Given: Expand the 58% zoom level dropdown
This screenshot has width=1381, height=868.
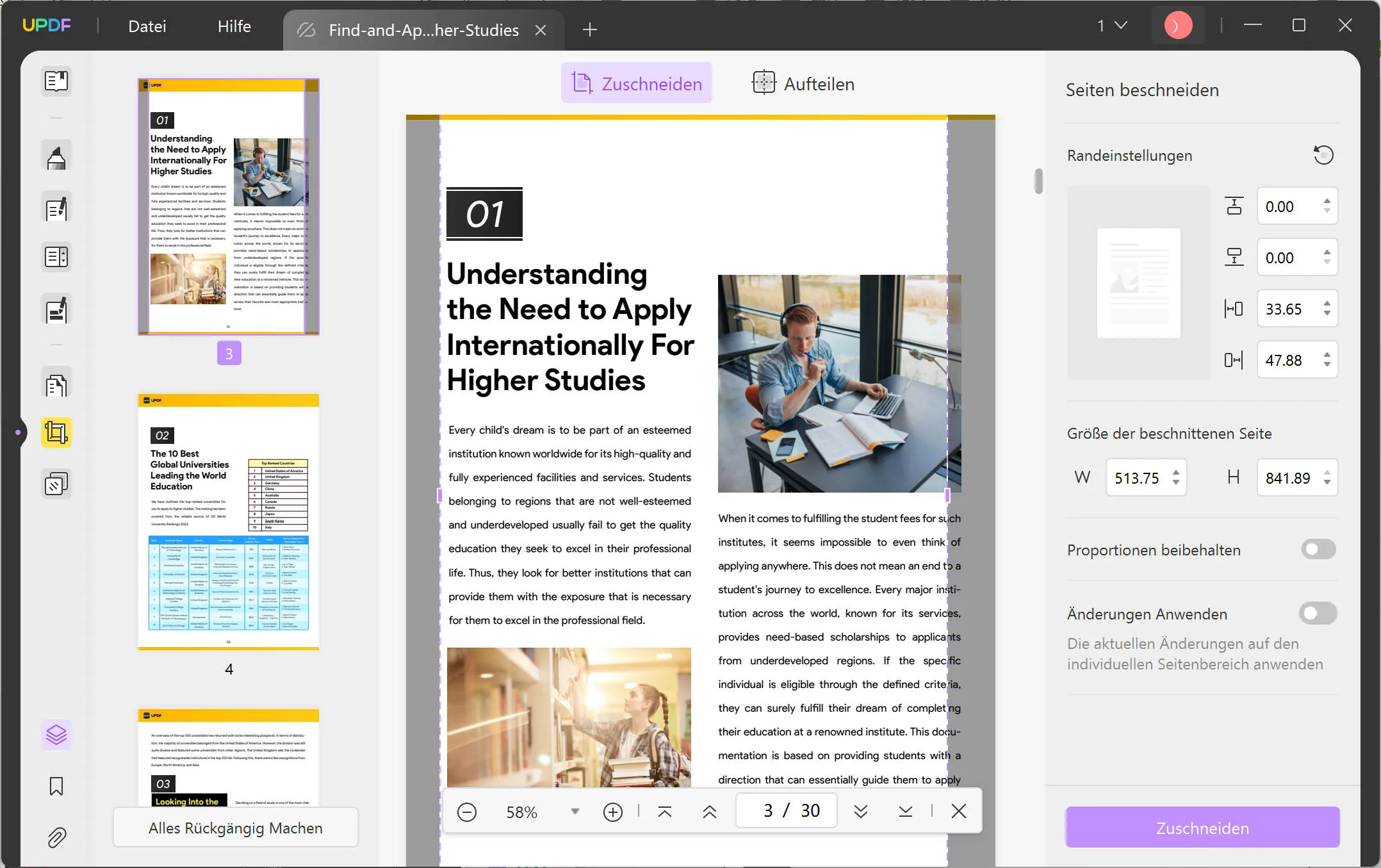Looking at the screenshot, I should point(575,812).
